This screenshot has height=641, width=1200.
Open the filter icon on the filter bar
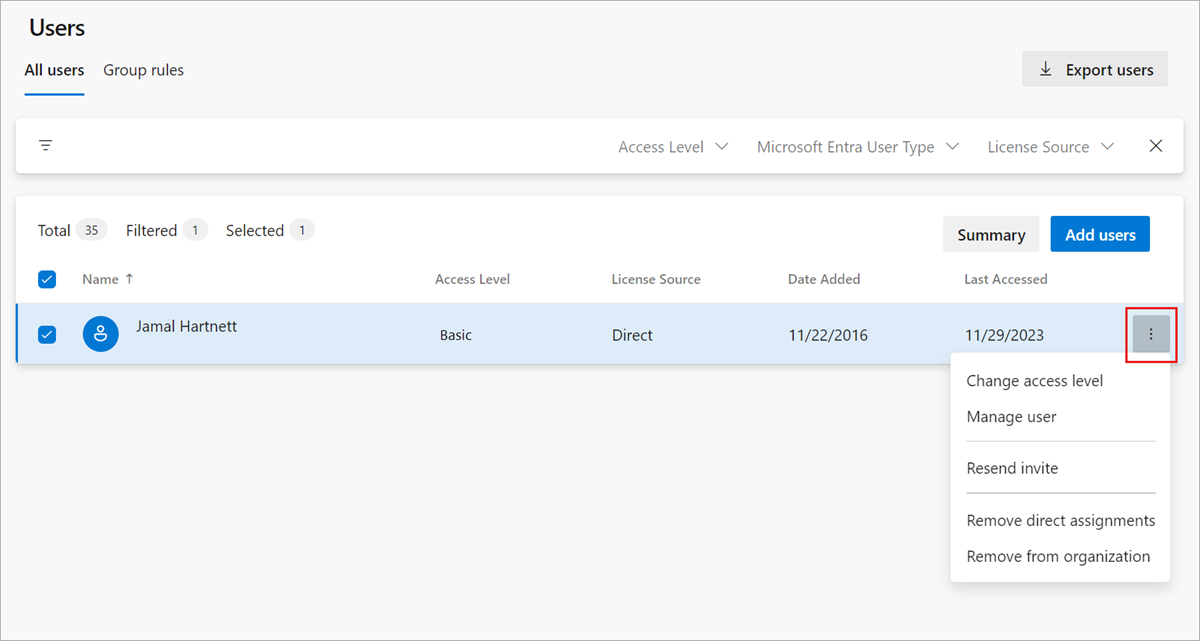46,145
